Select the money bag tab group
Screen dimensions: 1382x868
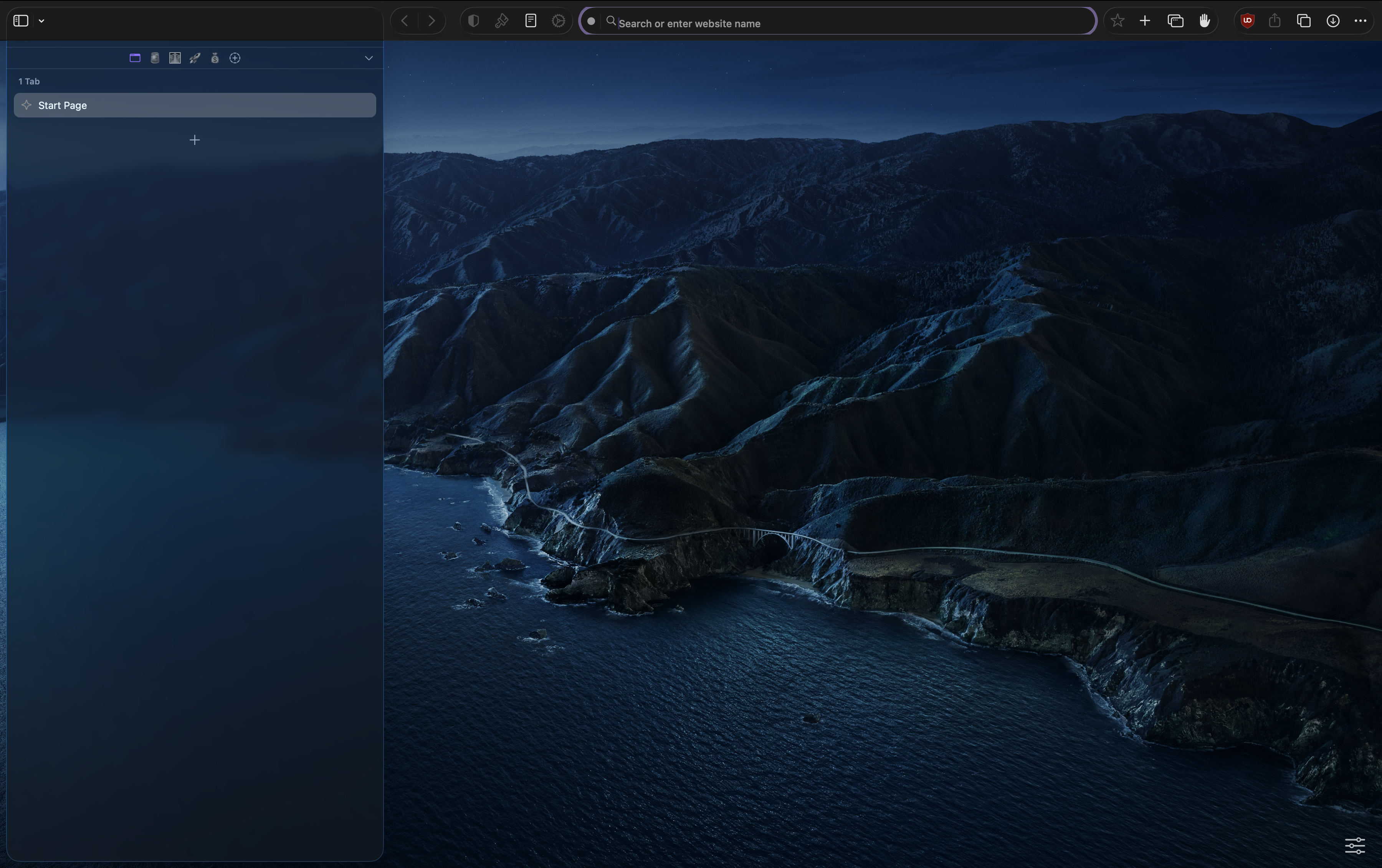point(215,58)
